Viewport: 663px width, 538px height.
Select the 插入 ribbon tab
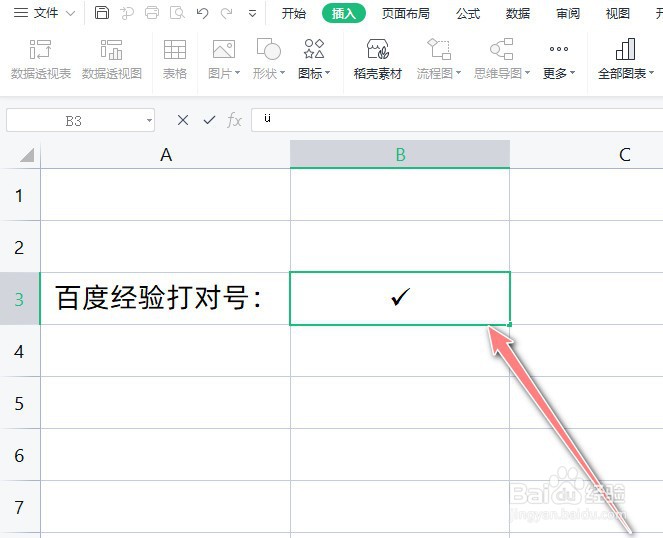(x=343, y=14)
